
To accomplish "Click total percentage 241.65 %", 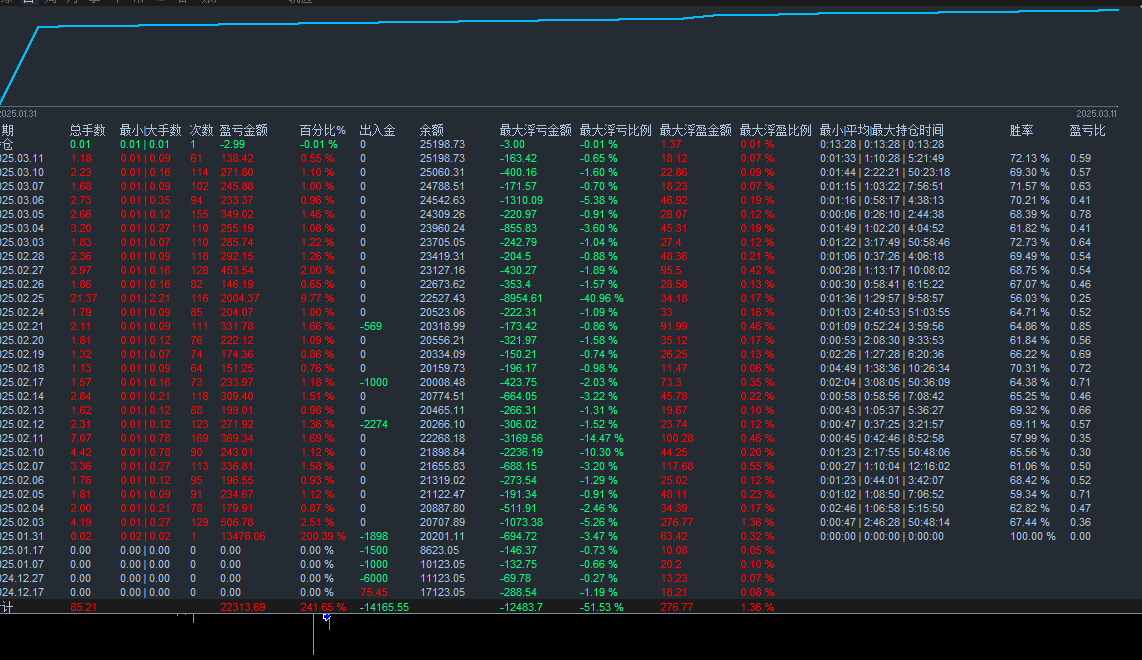I will point(323,607).
